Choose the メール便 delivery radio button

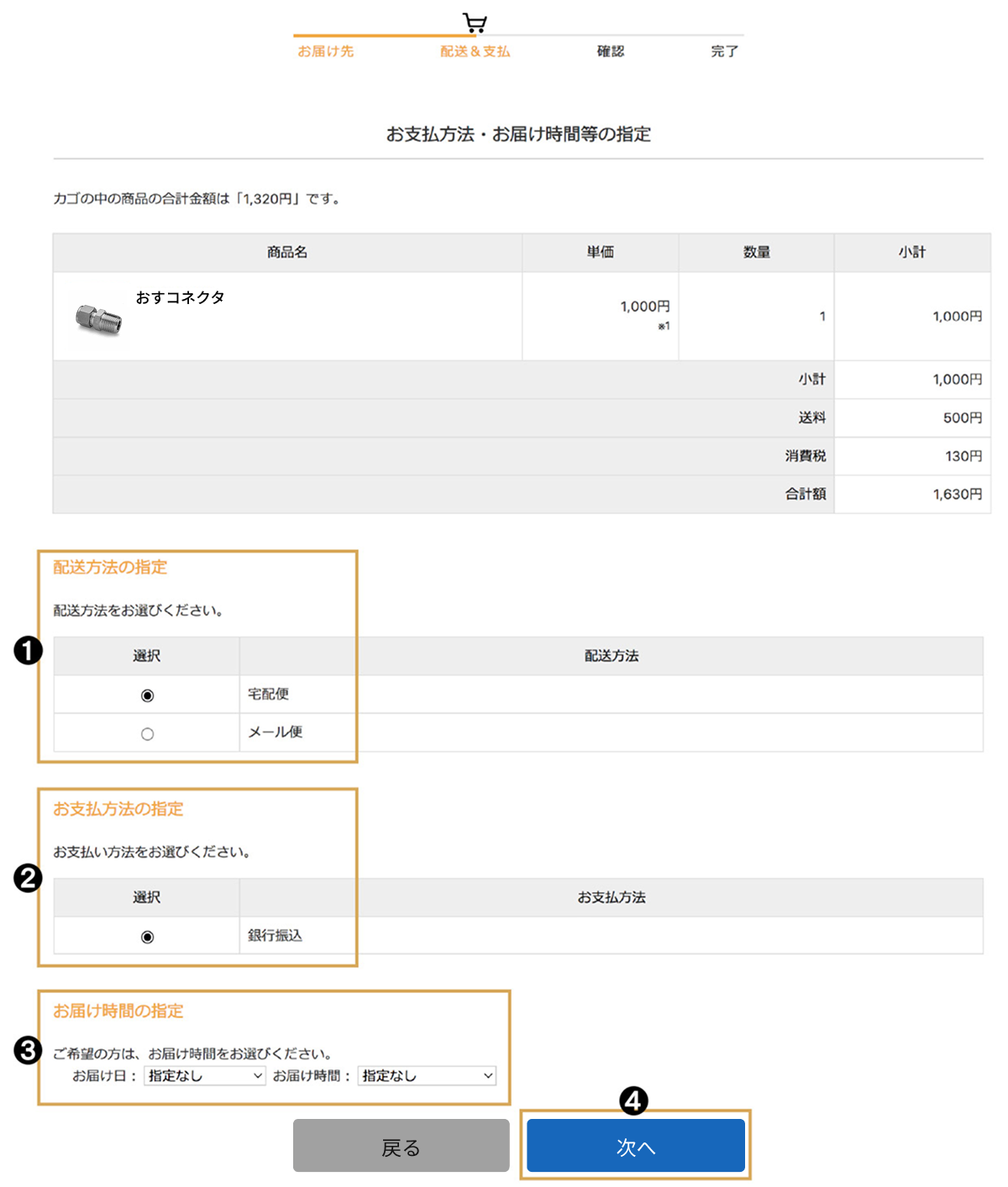[x=147, y=734]
